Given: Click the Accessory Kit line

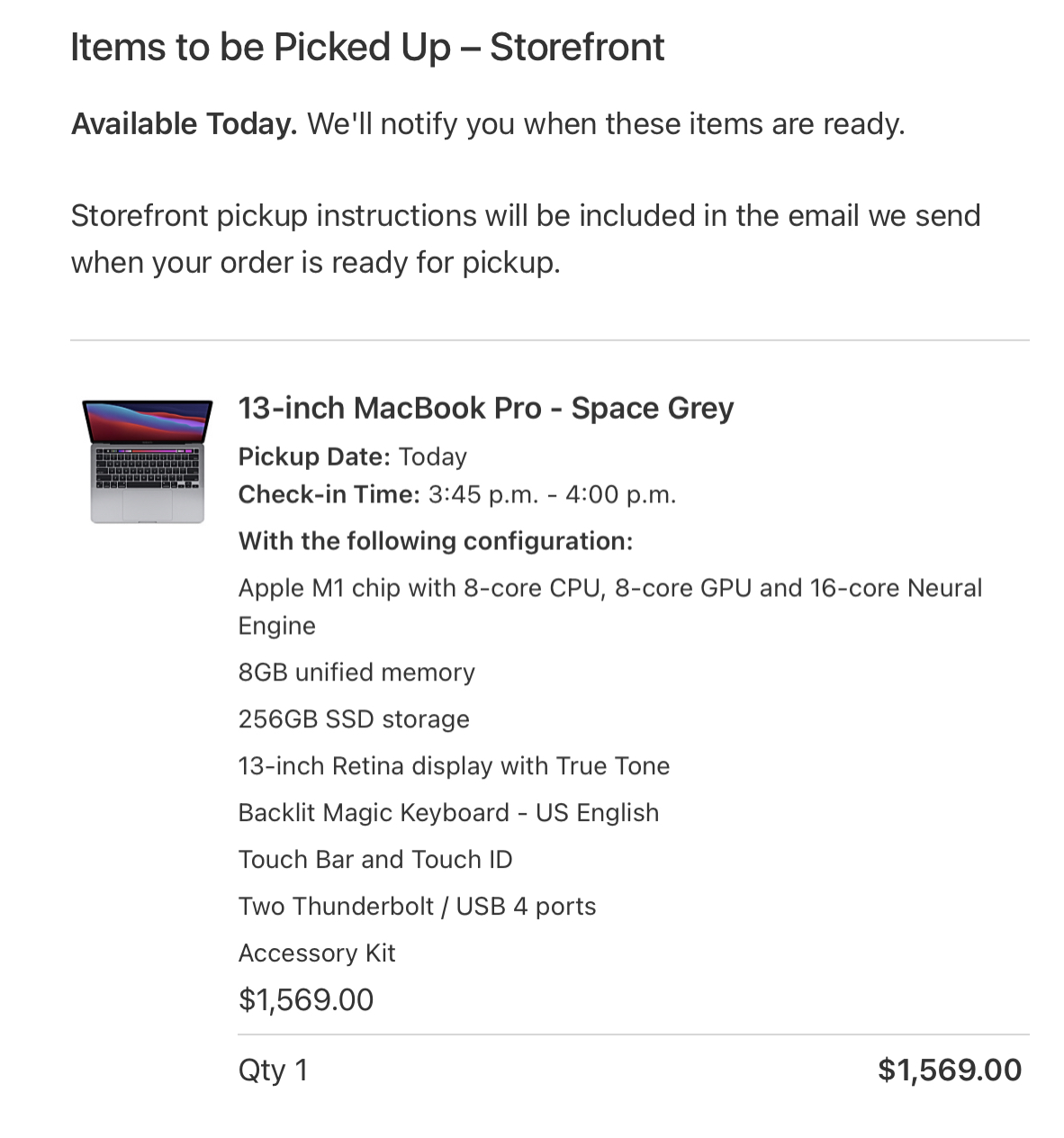Looking at the screenshot, I should pos(317,953).
